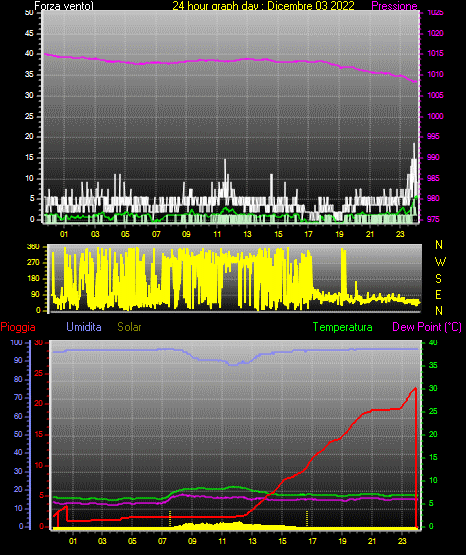The height and width of the screenshot is (555, 466).
Task: Click the Pressione axis title
Action: click(394, 6)
